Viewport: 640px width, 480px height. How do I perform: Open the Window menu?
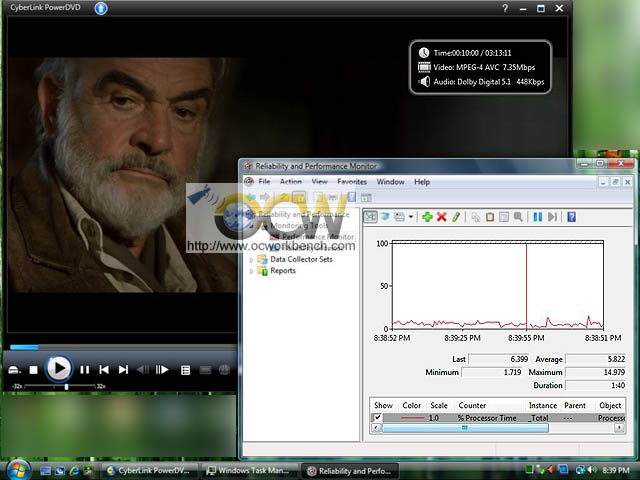click(x=390, y=182)
